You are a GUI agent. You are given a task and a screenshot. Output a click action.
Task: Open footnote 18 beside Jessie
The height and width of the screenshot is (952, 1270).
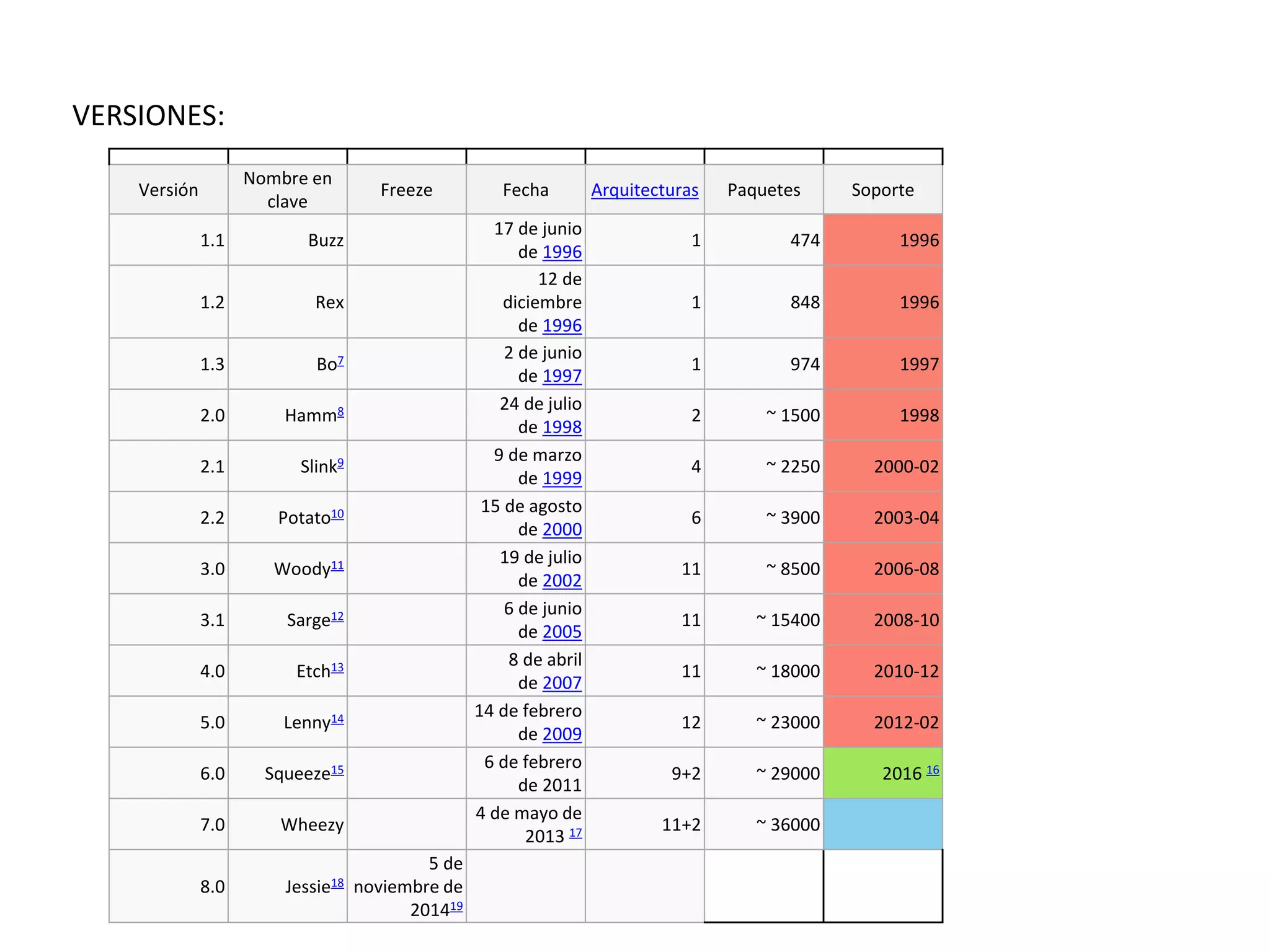[x=337, y=883]
